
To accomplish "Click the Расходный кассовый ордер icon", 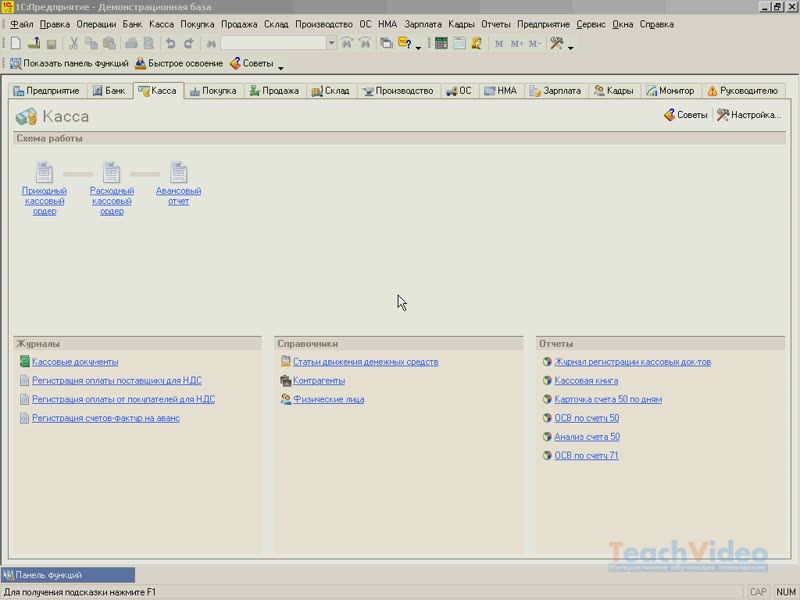I will click(x=111, y=173).
